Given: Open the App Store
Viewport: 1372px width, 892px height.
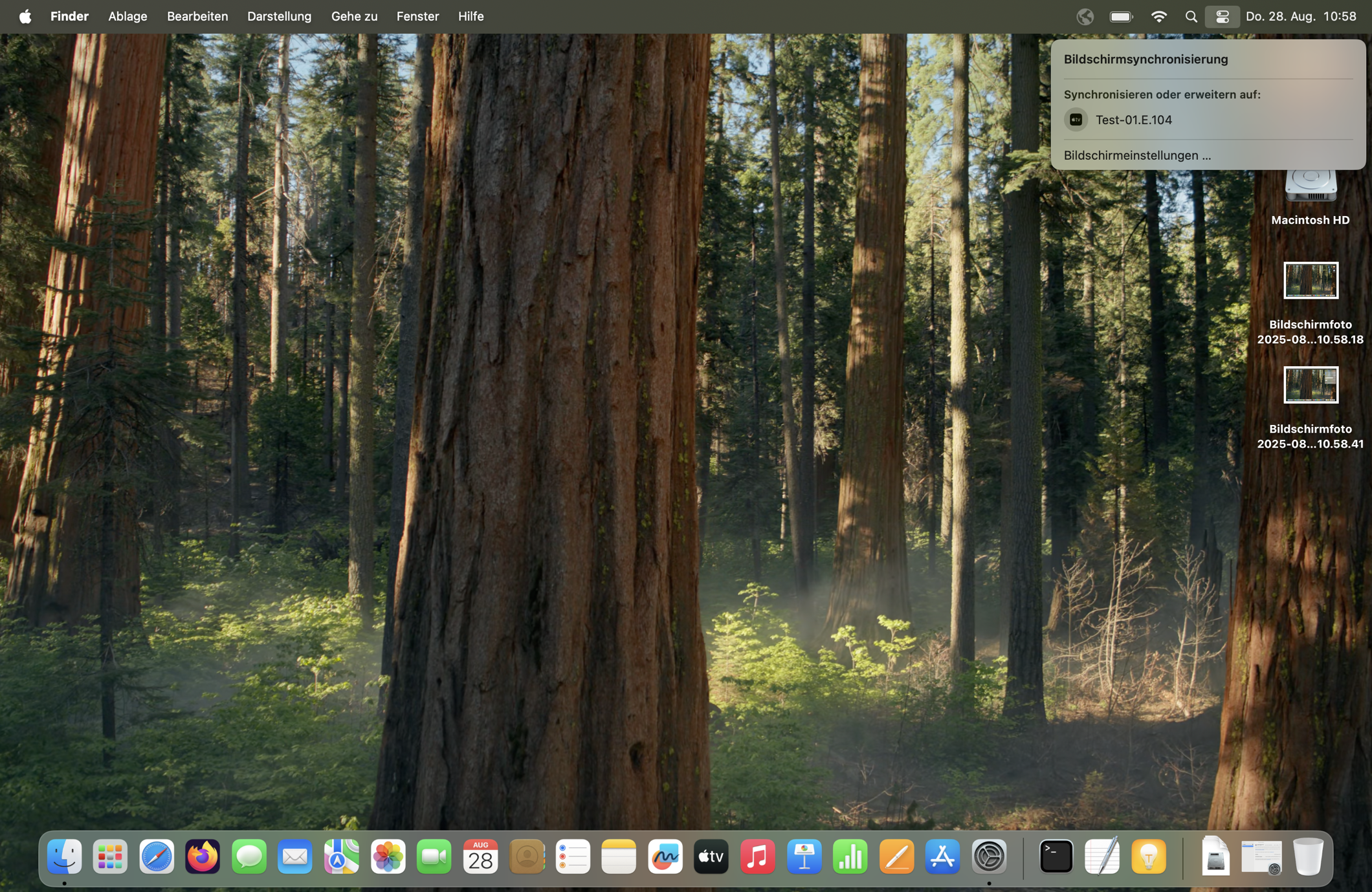Looking at the screenshot, I should [943, 857].
